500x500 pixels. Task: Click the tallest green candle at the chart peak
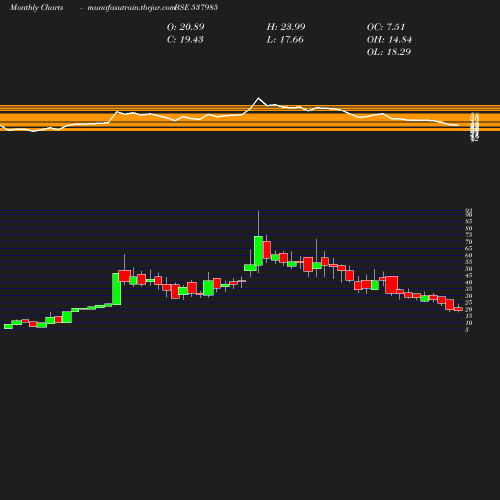[x=258, y=251]
